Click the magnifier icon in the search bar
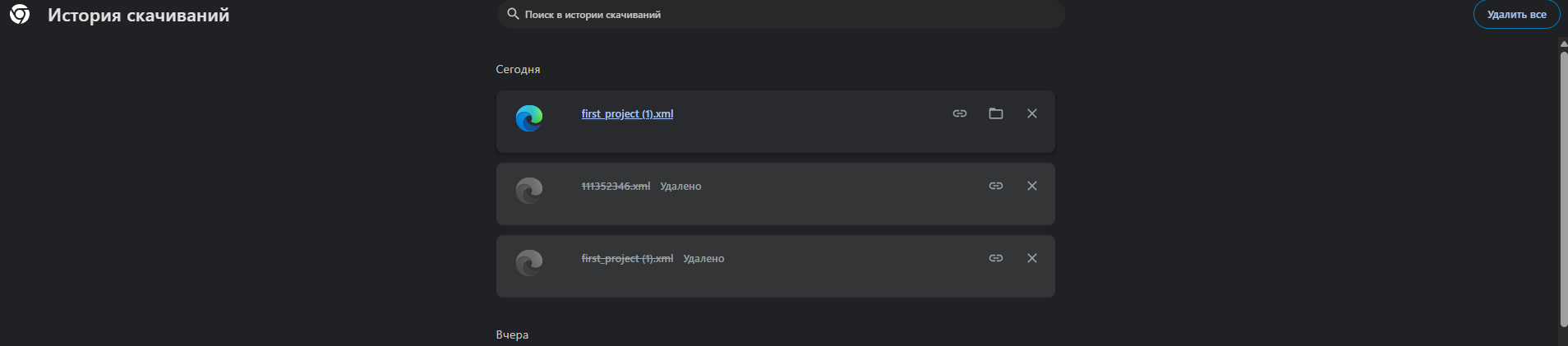The width and height of the screenshot is (1568, 346). (x=513, y=14)
